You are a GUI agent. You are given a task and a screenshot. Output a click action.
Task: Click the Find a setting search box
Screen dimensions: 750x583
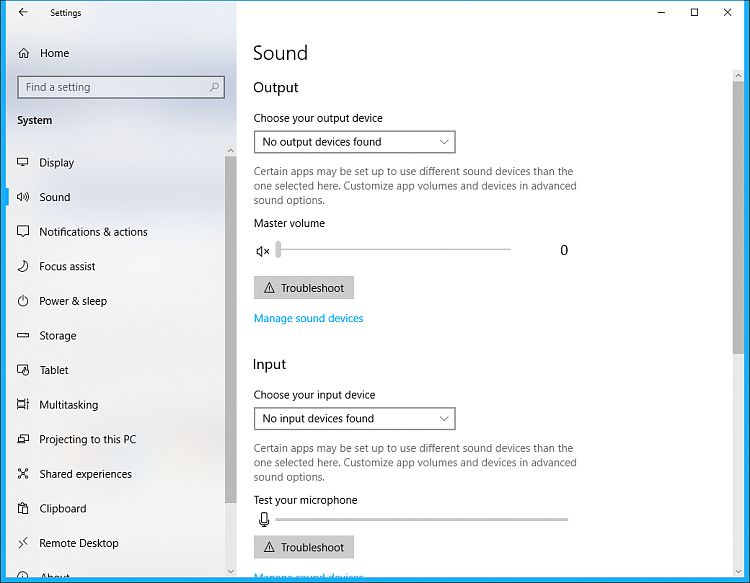pyautogui.click(x=121, y=87)
